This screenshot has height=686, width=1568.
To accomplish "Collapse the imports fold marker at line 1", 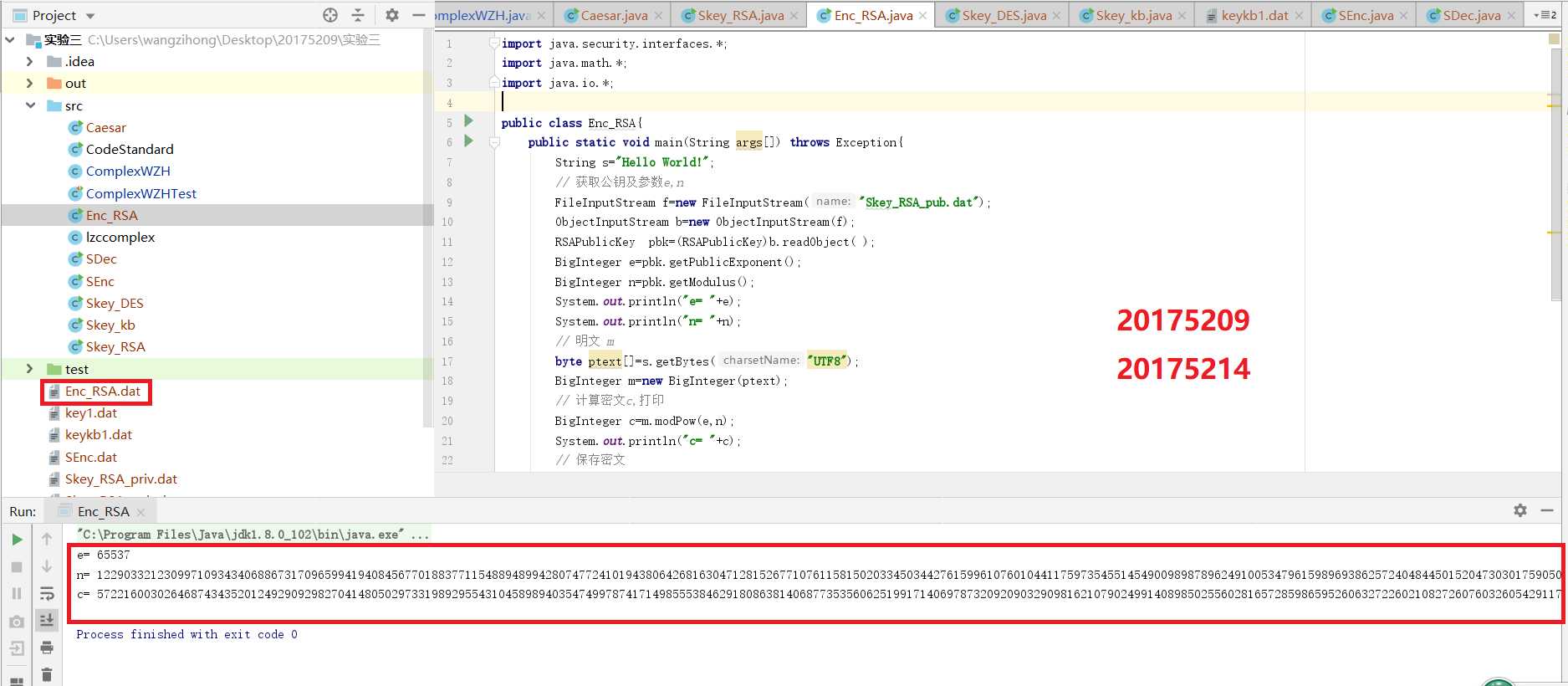I will (x=494, y=43).
